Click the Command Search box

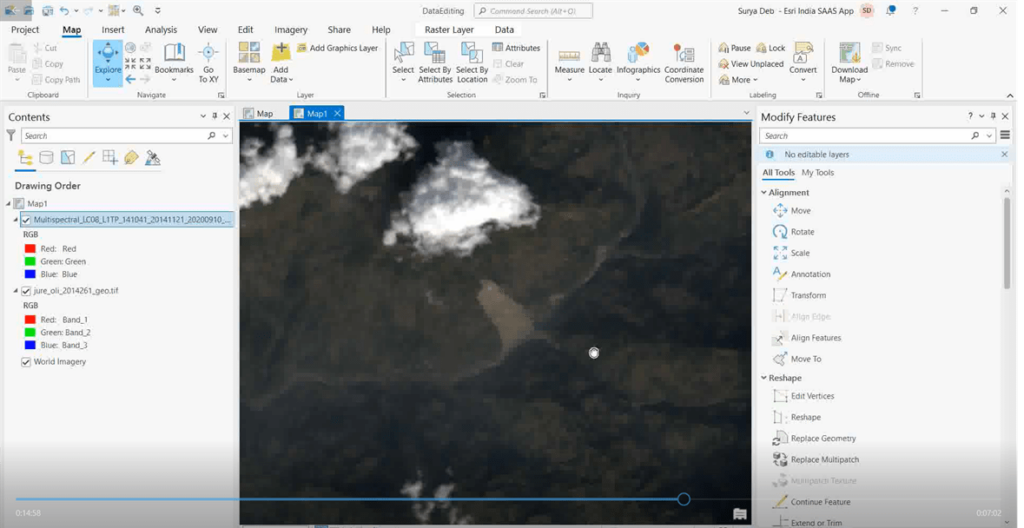pos(534,11)
